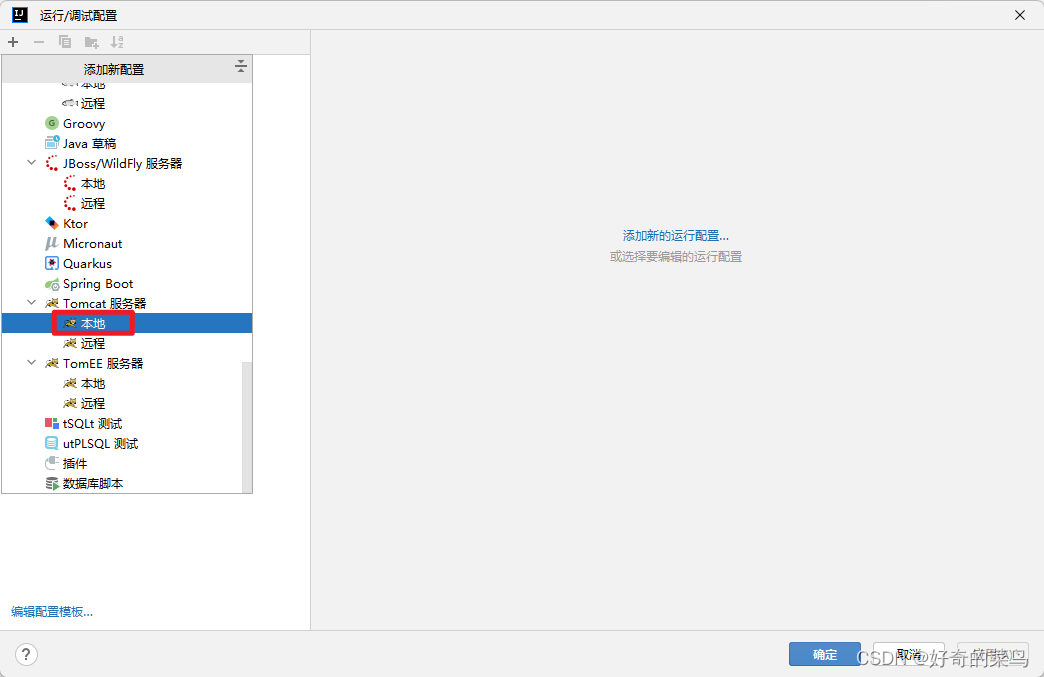Viewport: 1044px width, 677px height.
Task: Add a new configuration with the plus icon
Action: click(x=13, y=42)
